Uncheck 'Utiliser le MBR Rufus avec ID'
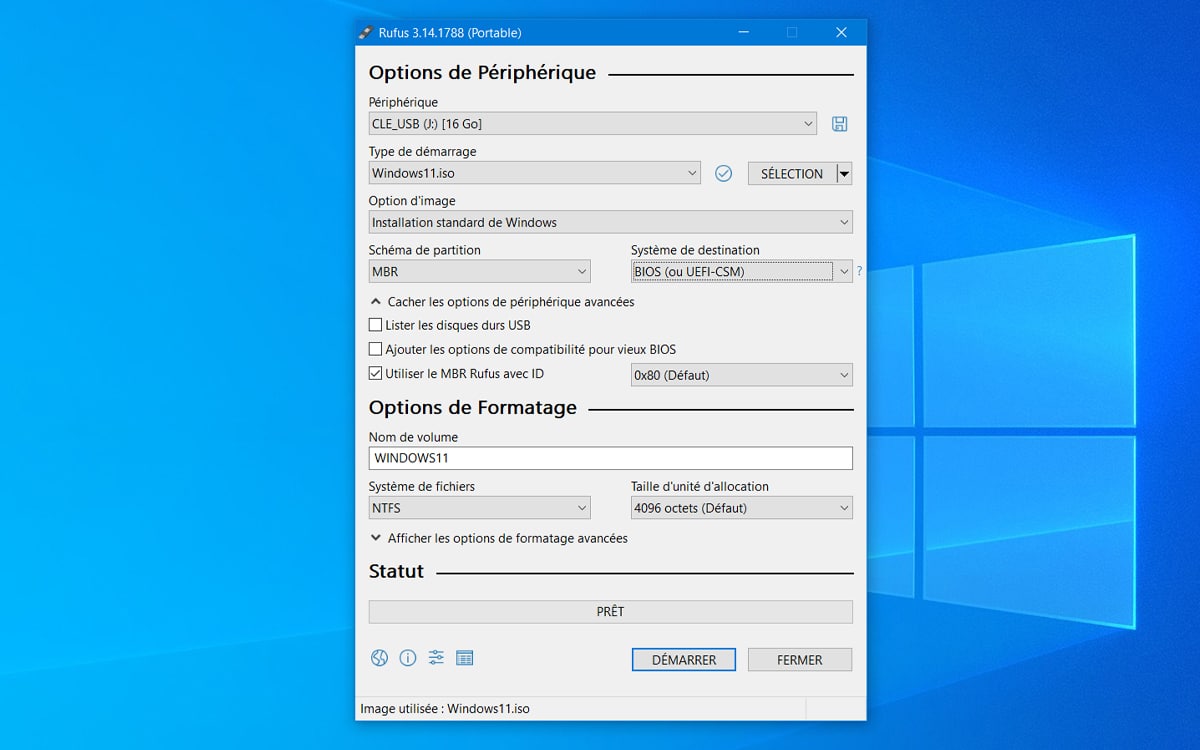Screen dimensions: 1200x750 point(375,372)
